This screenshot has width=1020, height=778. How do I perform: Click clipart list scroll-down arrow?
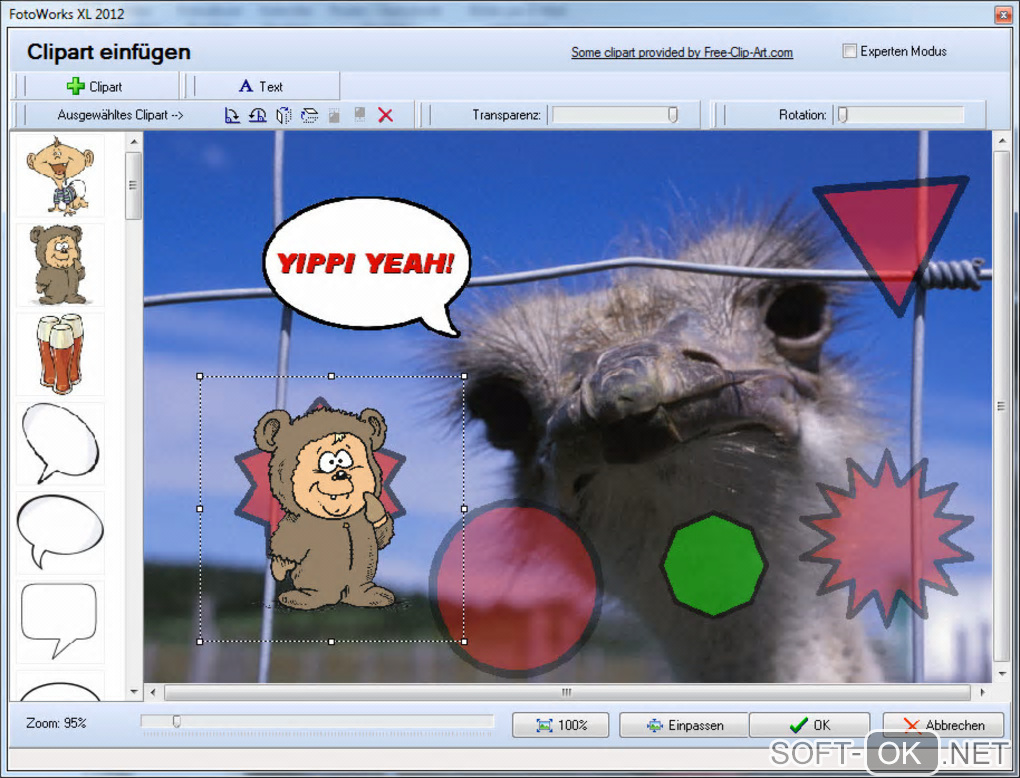click(133, 691)
